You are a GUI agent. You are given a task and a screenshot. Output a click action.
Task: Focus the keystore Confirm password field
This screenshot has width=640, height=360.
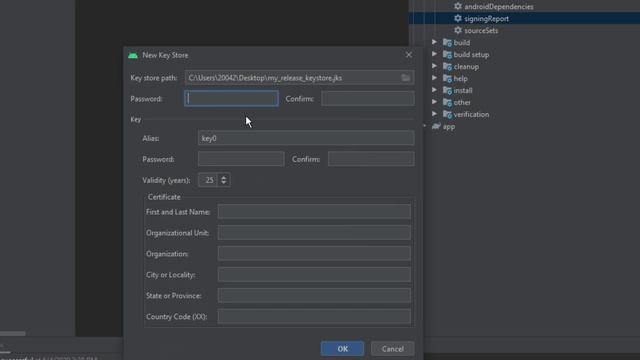(x=368, y=99)
